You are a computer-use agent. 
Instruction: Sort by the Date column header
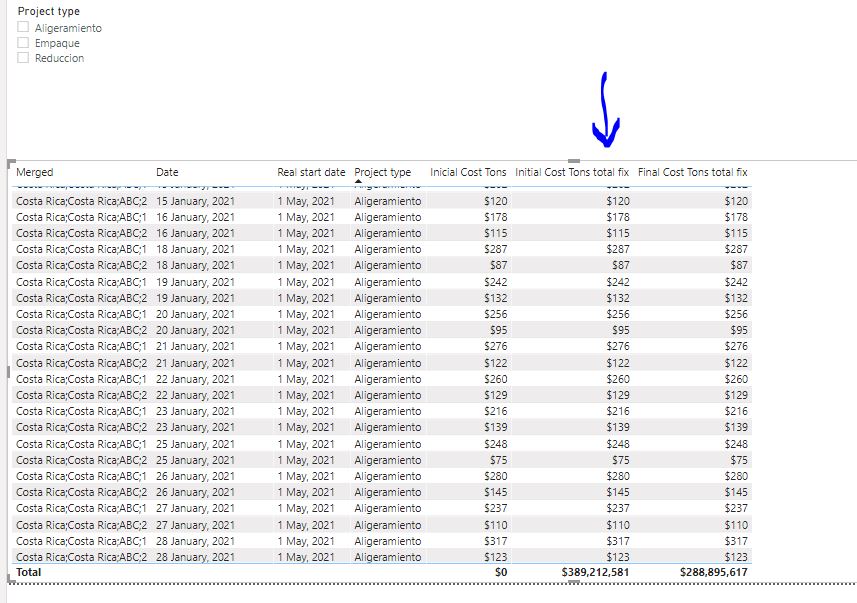click(x=167, y=172)
